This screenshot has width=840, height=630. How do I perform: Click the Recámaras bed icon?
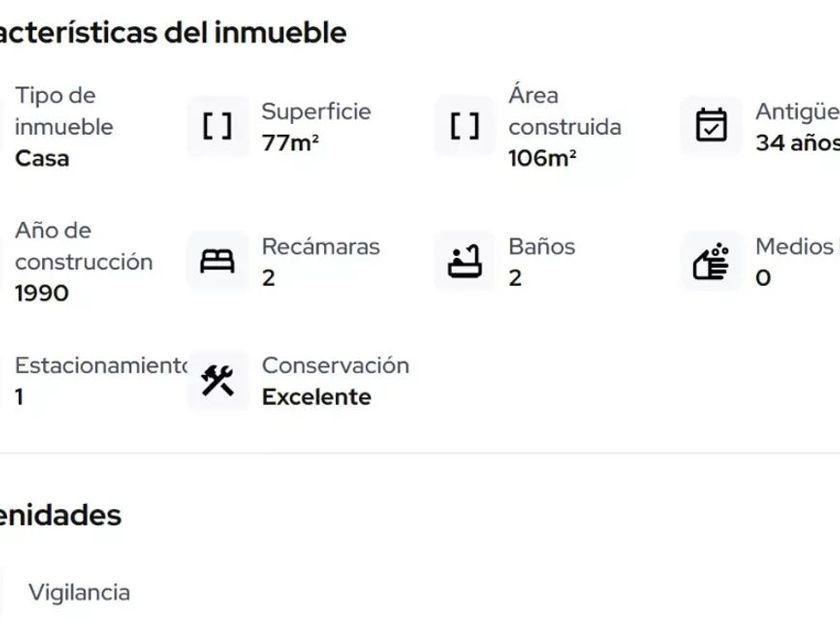point(217,261)
